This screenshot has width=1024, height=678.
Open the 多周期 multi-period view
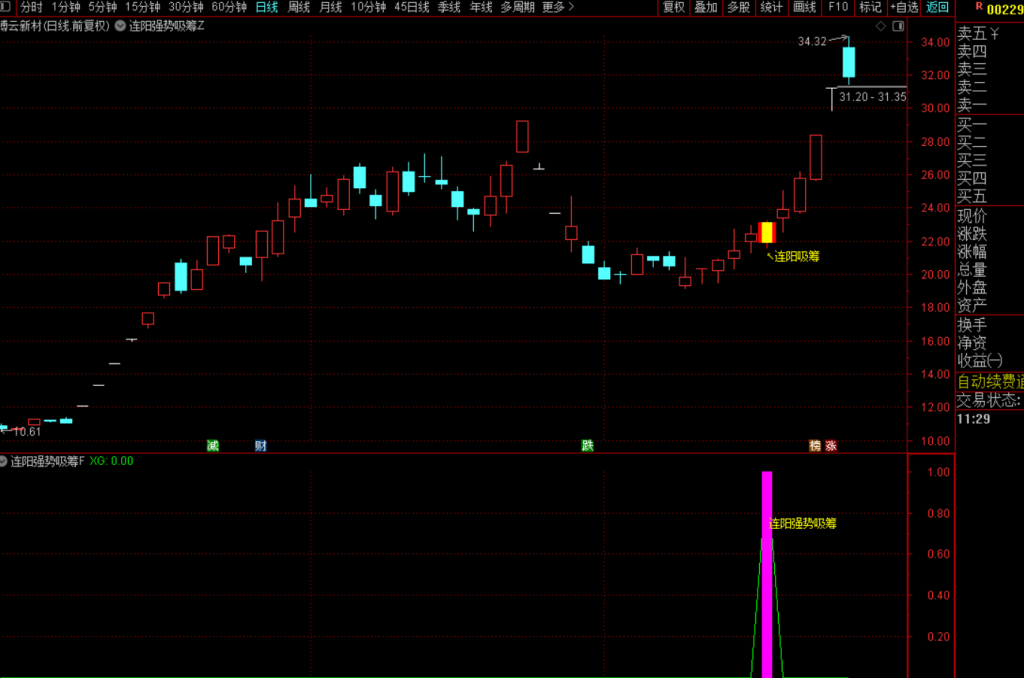(x=517, y=7)
